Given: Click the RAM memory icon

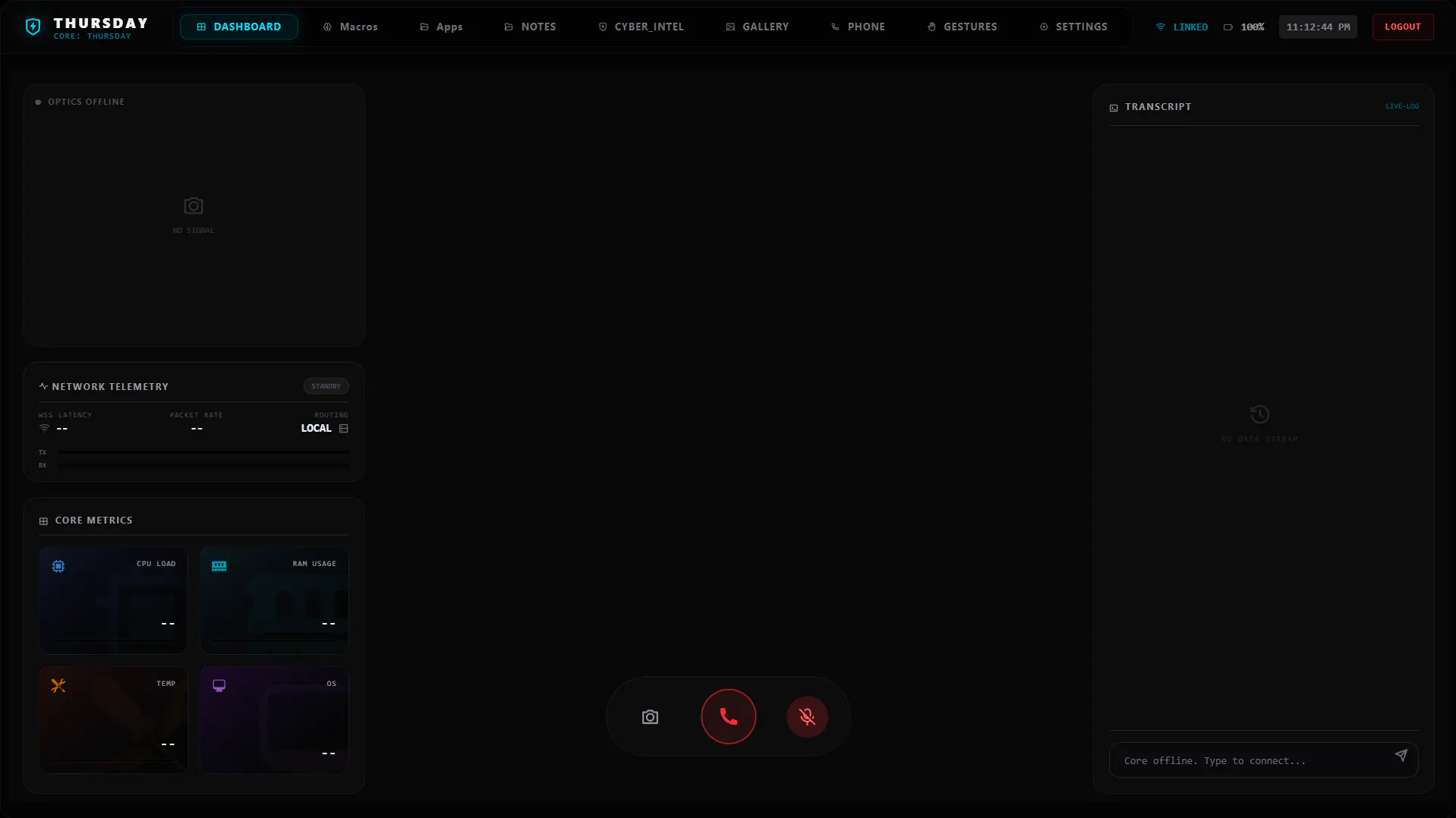Looking at the screenshot, I should click(x=219, y=566).
